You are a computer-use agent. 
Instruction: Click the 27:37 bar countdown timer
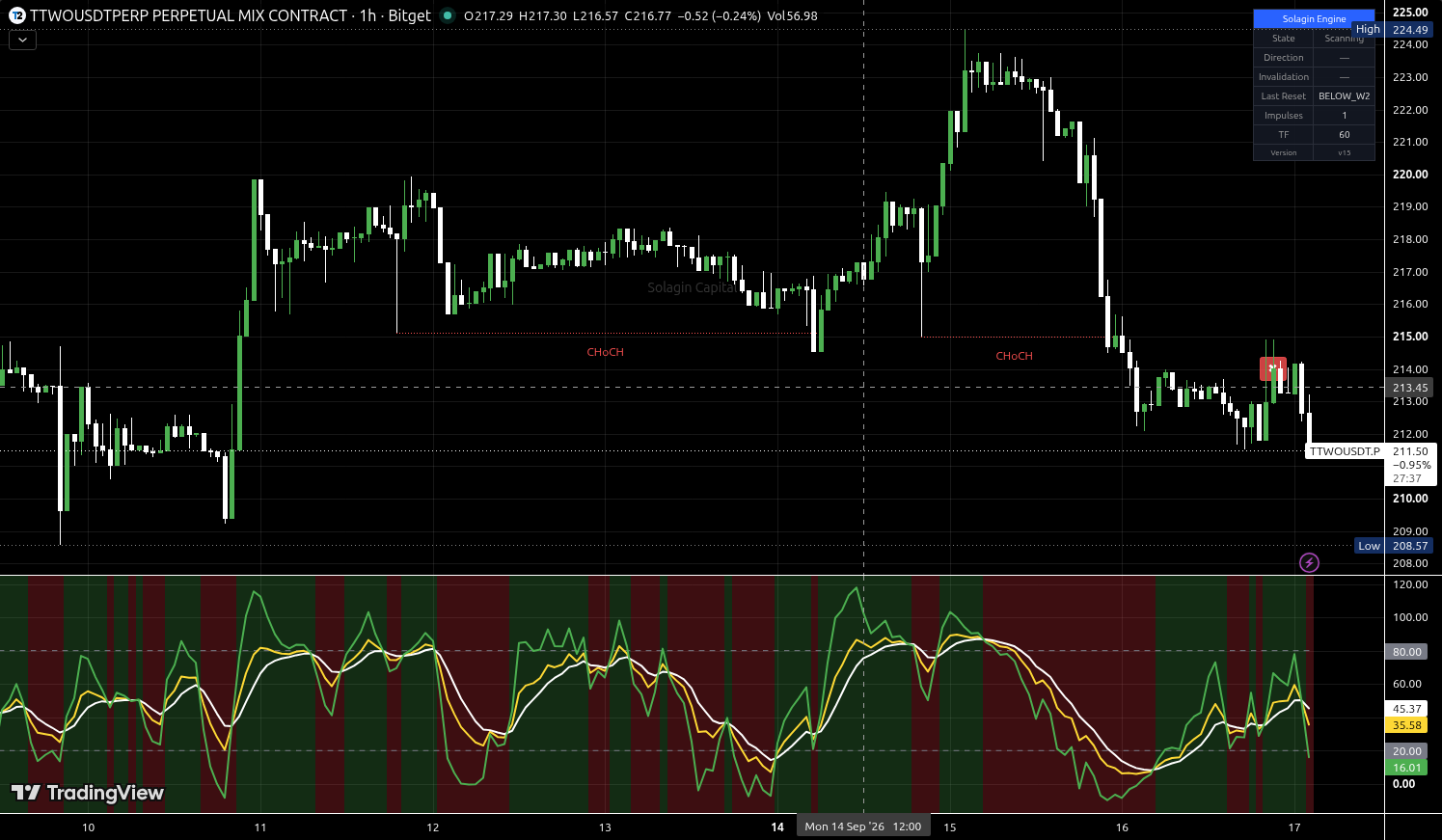coord(1406,478)
